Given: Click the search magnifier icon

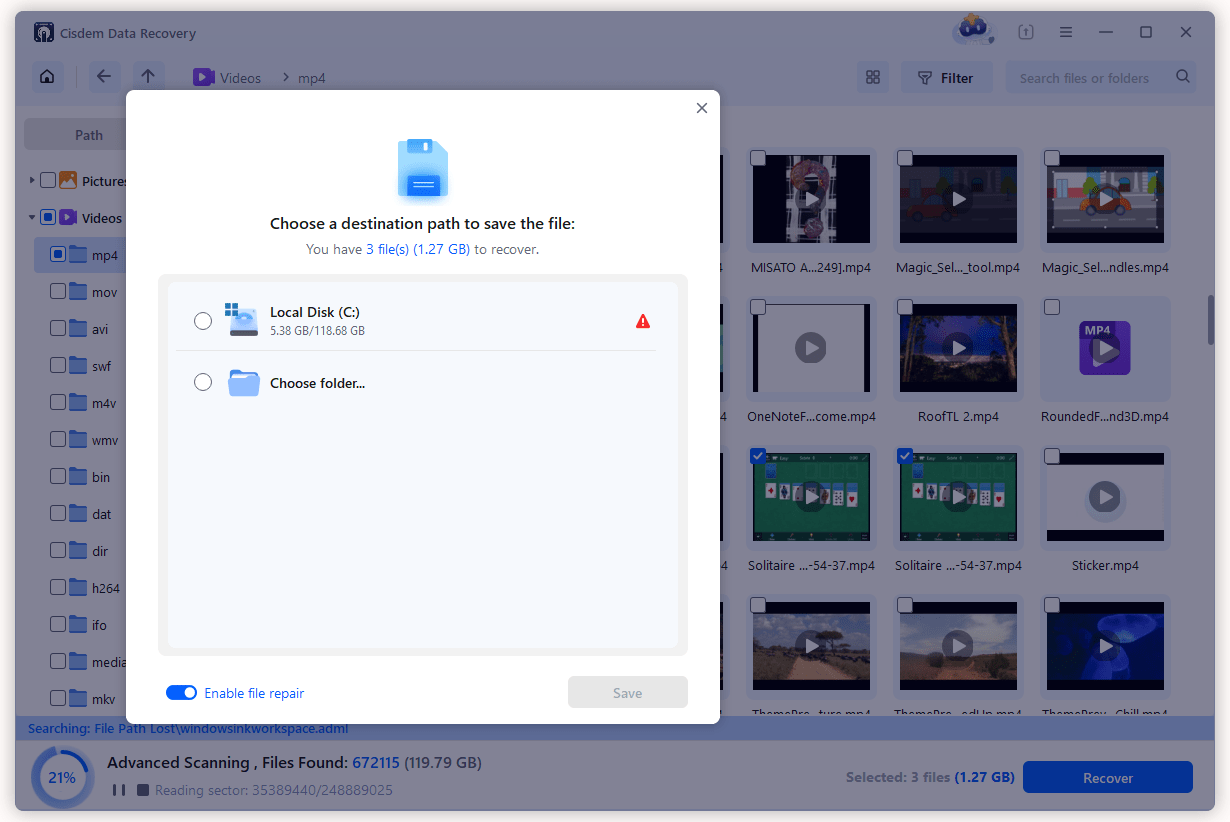Looking at the screenshot, I should click(1183, 77).
